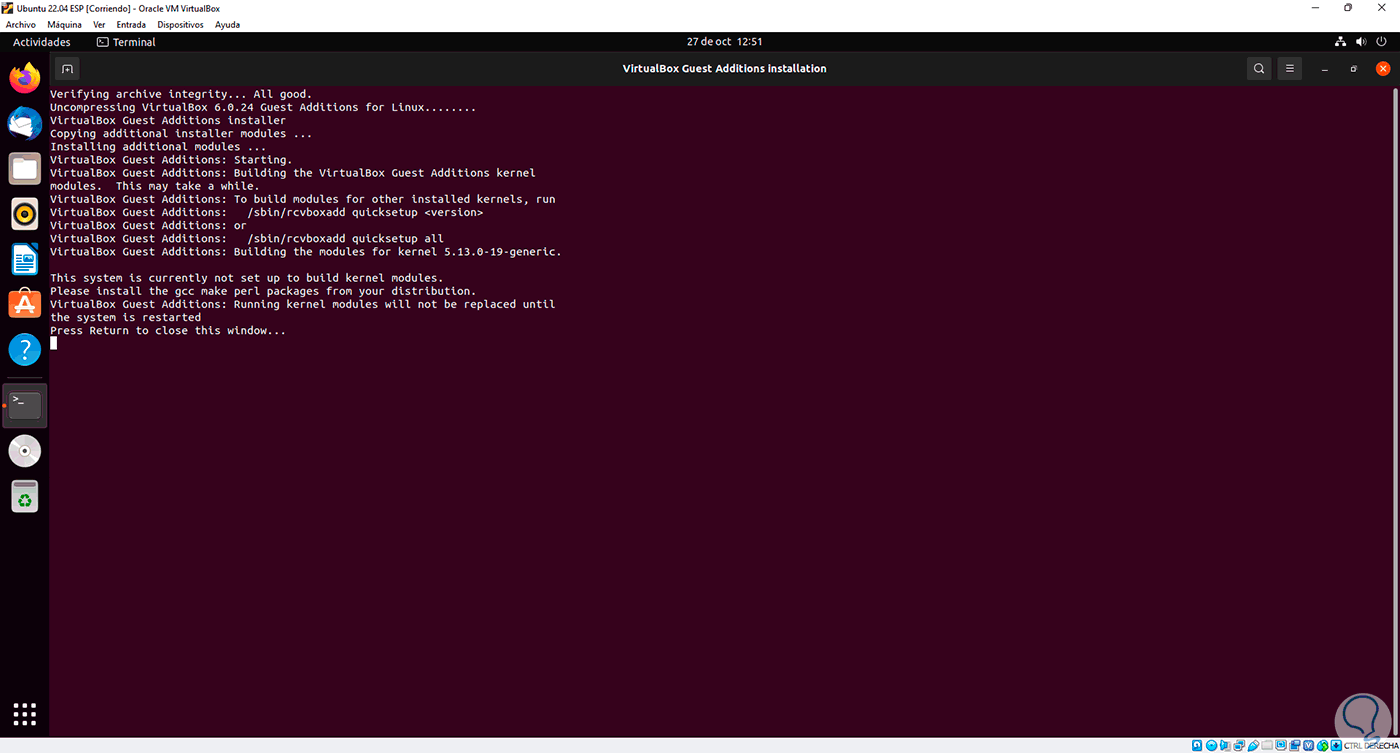The height and width of the screenshot is (753, 1400).
Task: Click the shared folders indicator in VirtualBox status bar
Action: (x=1267, y=745)
